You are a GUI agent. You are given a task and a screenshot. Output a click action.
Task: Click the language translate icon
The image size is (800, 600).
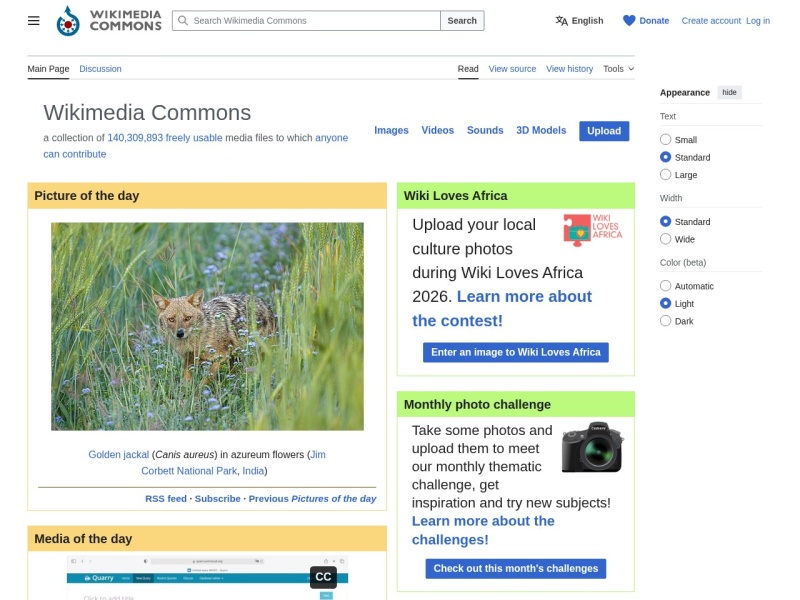tap(561, 21)
